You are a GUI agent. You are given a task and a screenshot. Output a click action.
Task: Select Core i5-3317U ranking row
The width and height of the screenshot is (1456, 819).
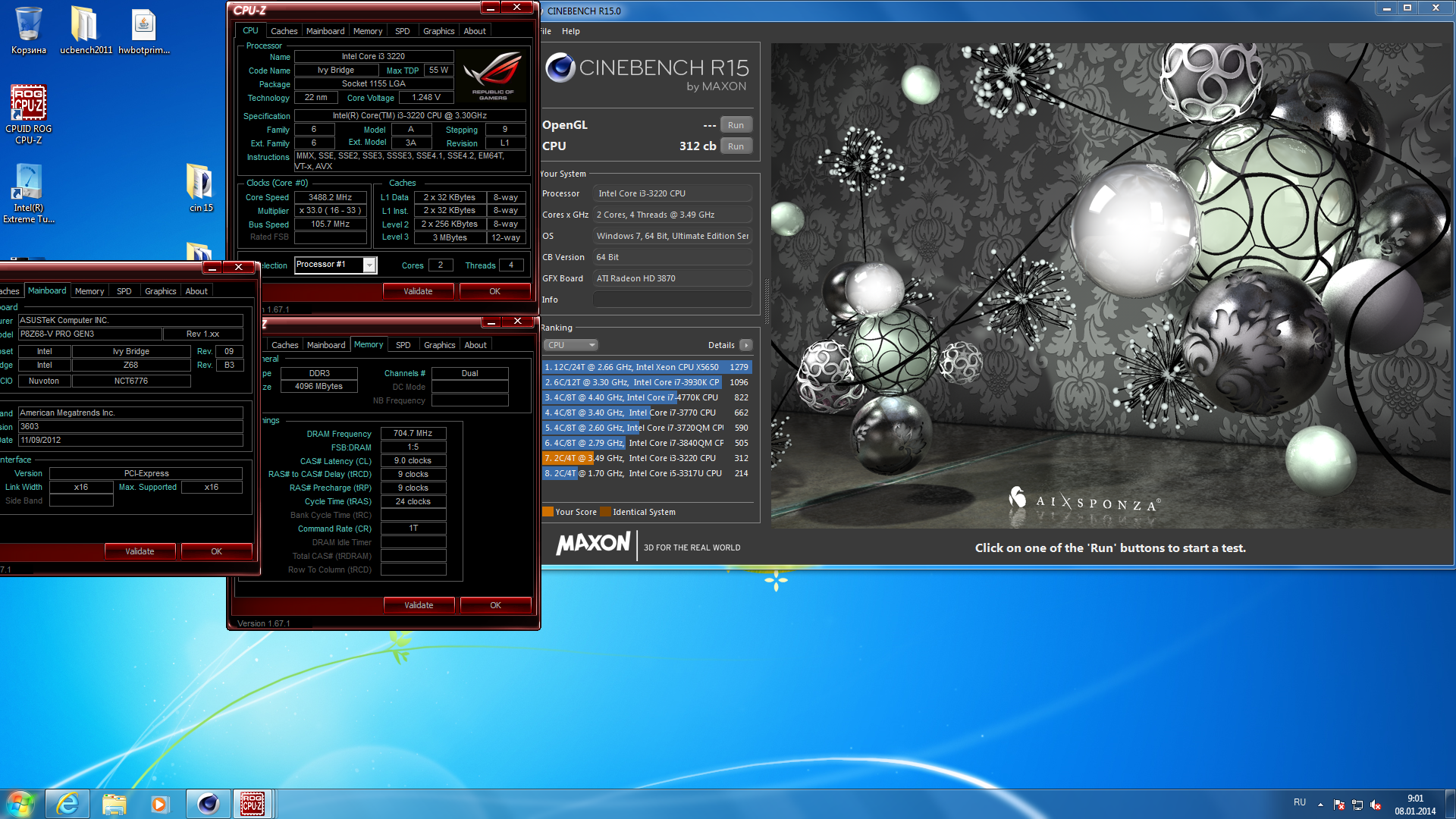tap(647, 473)
